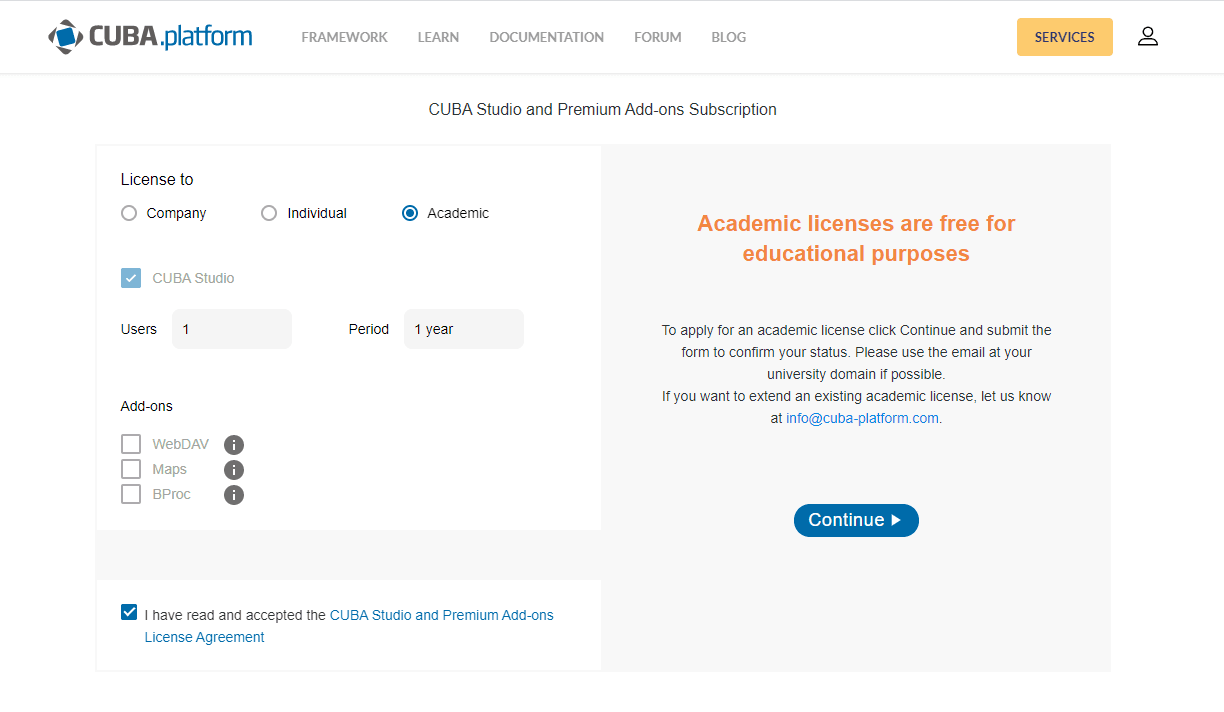
Task: Choose the Individual license option
Action: click(269, 213)
